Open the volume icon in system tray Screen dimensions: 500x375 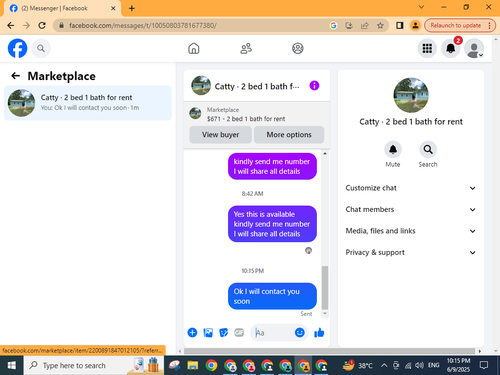[x=419, y=366]
